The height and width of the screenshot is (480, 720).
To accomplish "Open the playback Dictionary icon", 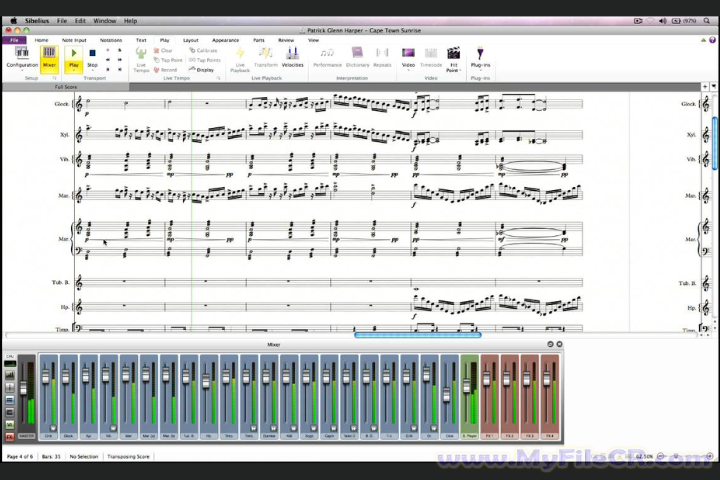I will 357,57.
